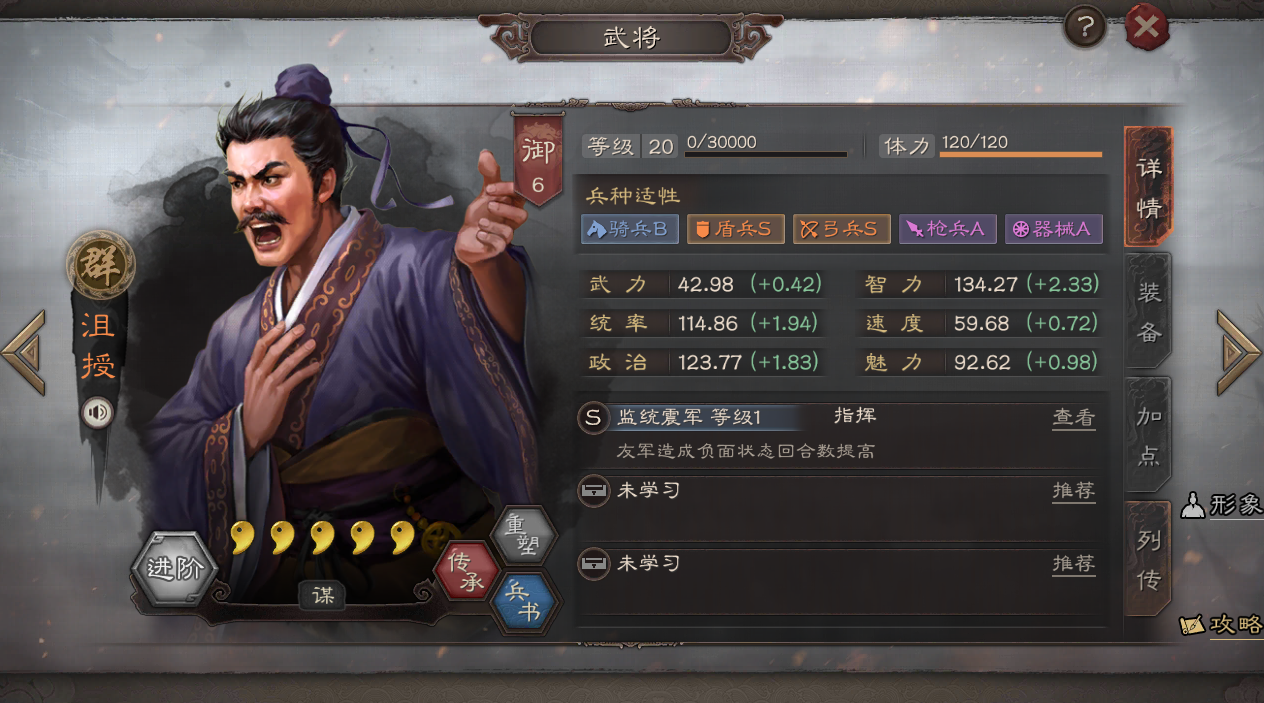Click the first 推荐 link
The height and width of the screenshot is (703, 1264).
1074,491
